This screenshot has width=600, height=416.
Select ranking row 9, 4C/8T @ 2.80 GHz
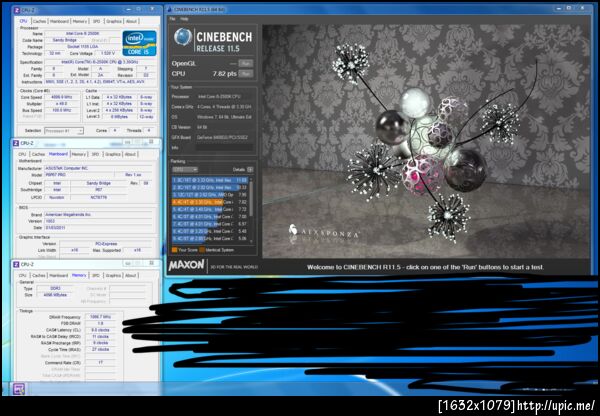click(x=210, y=238)
